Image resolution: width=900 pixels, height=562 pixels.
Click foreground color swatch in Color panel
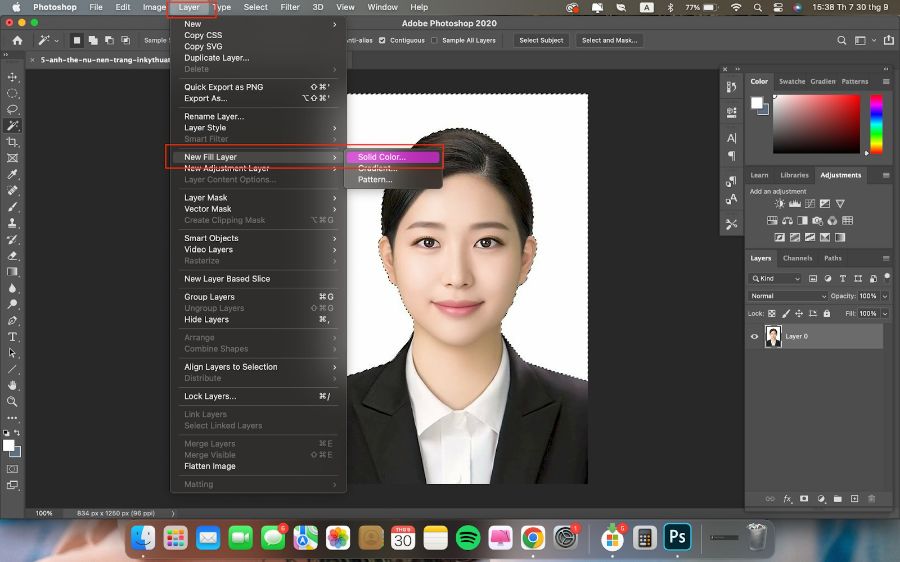757,103
